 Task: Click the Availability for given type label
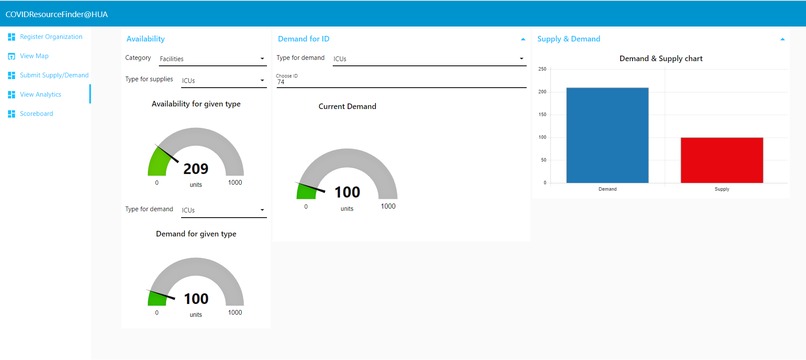[196, 104]
